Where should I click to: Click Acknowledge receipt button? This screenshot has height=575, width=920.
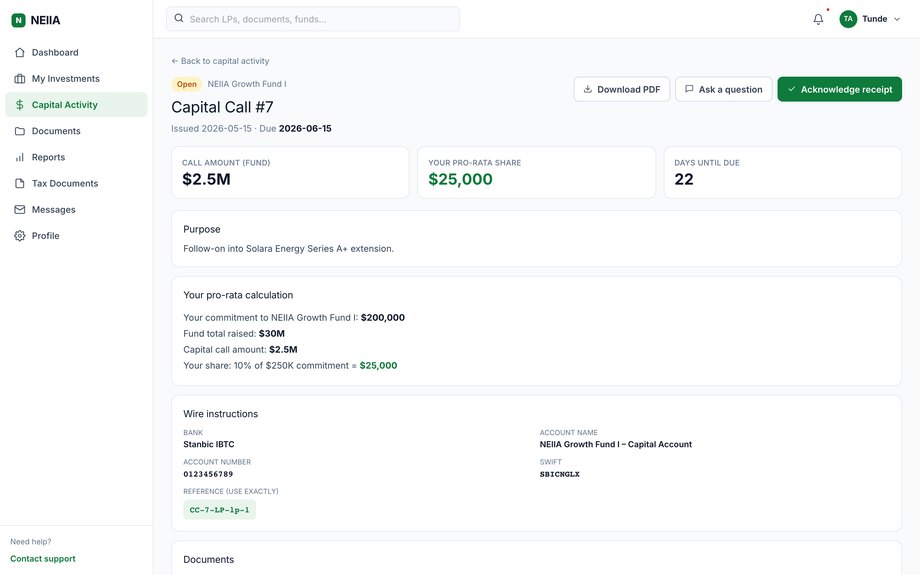[840, 89]
